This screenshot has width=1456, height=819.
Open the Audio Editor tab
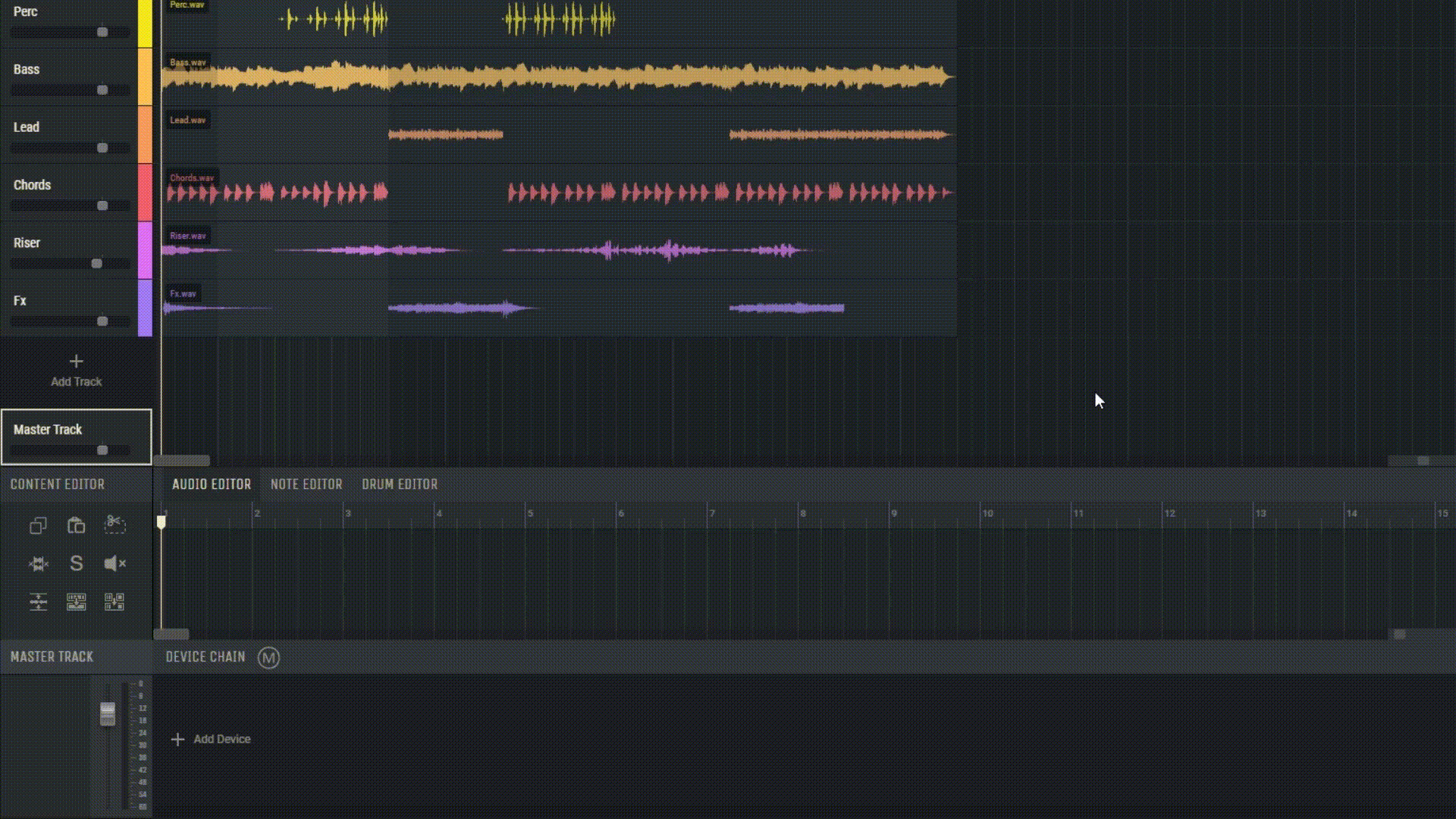pyautogui.click(x=211, y=484)
